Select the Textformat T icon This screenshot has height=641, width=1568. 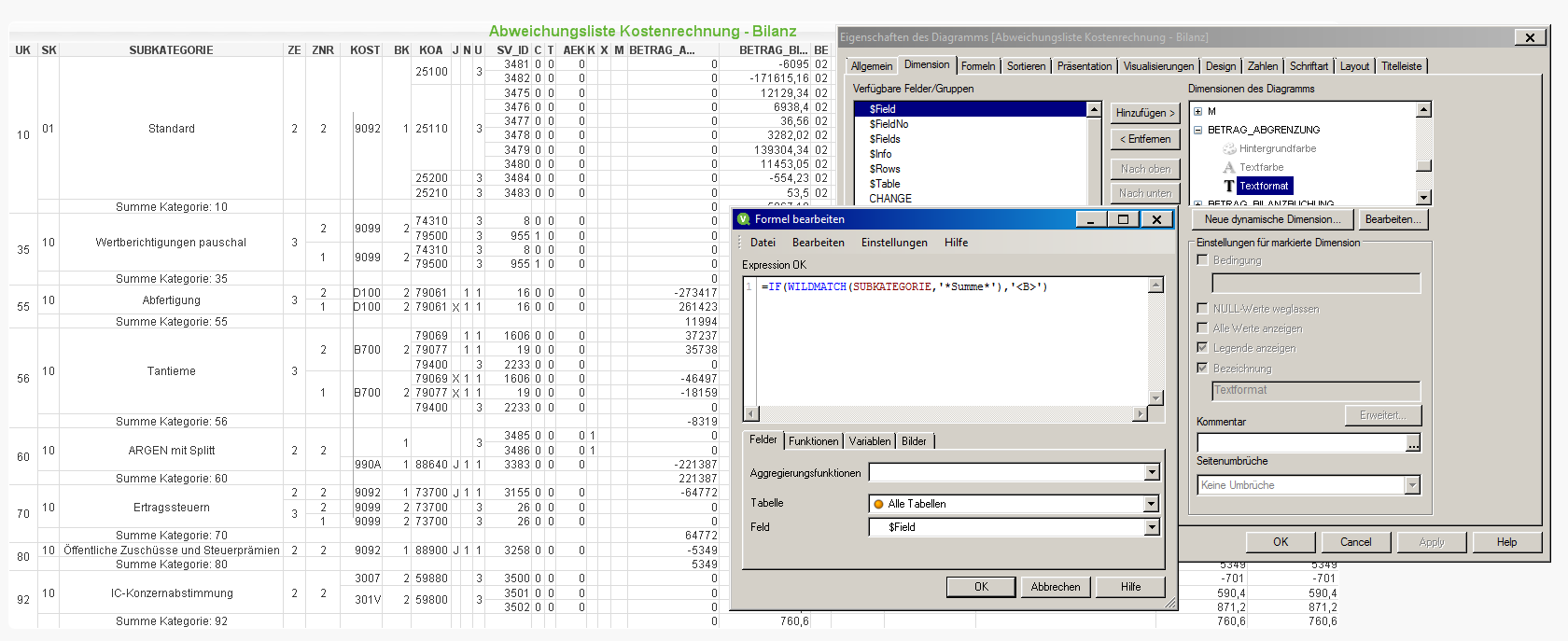point(1229,186)
